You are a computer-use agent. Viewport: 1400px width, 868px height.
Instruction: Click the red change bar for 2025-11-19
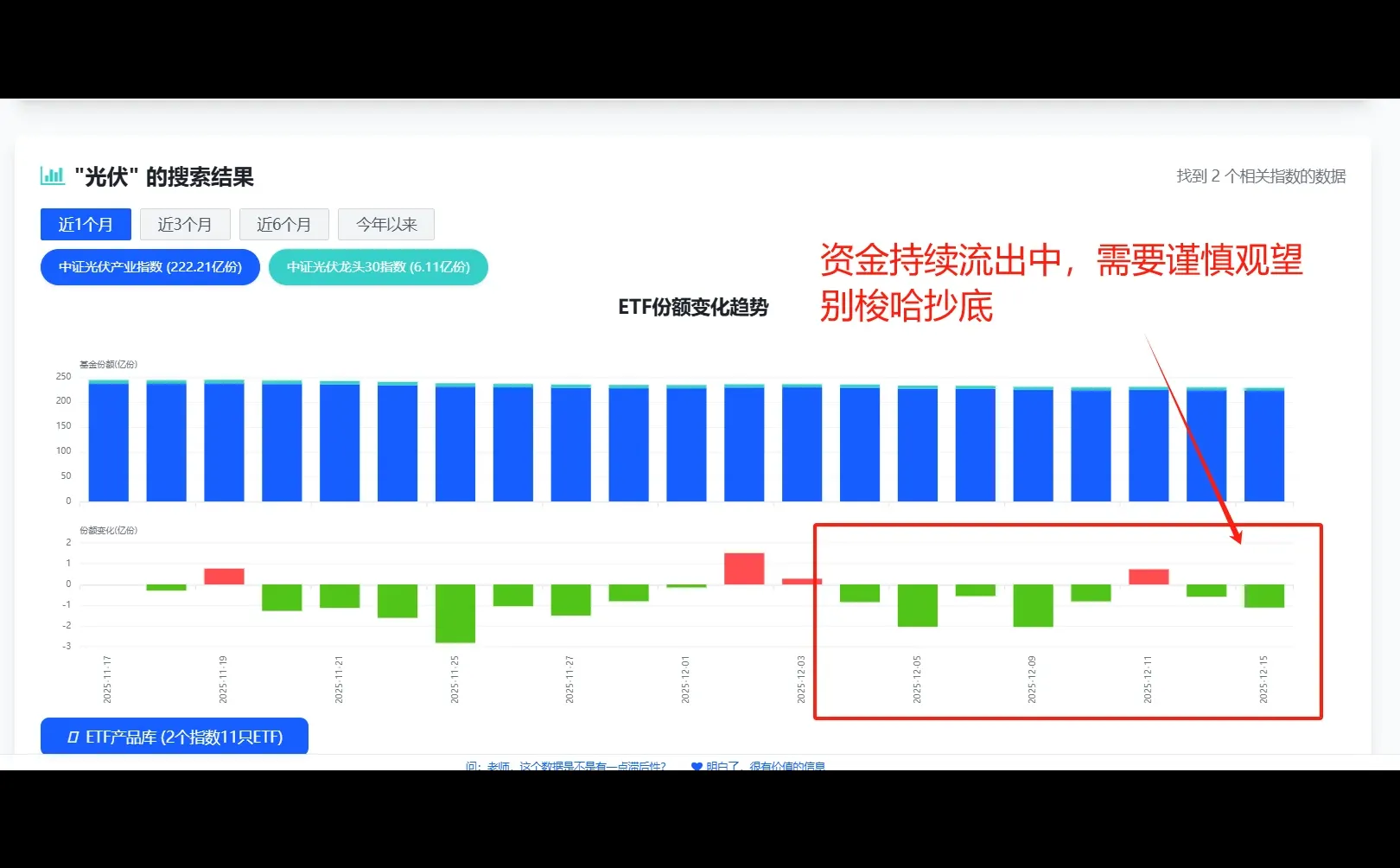pyautogui.click(x=224, y=577)
